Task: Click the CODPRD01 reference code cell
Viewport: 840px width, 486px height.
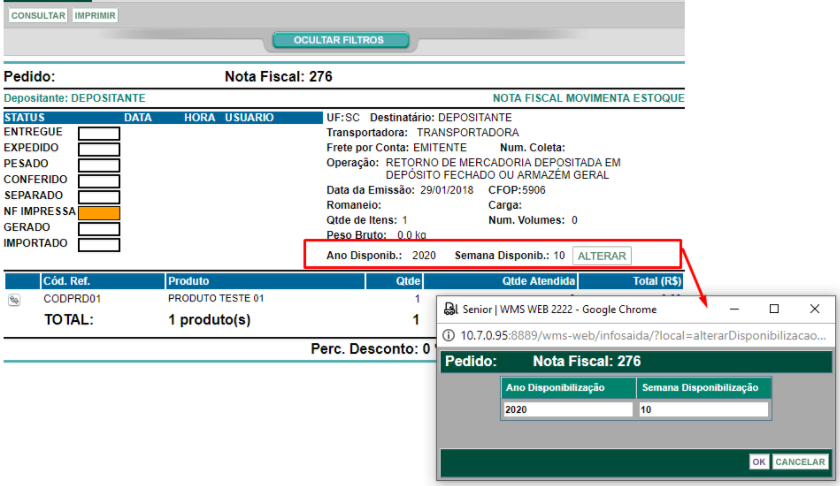Action: tap(72, 299)
